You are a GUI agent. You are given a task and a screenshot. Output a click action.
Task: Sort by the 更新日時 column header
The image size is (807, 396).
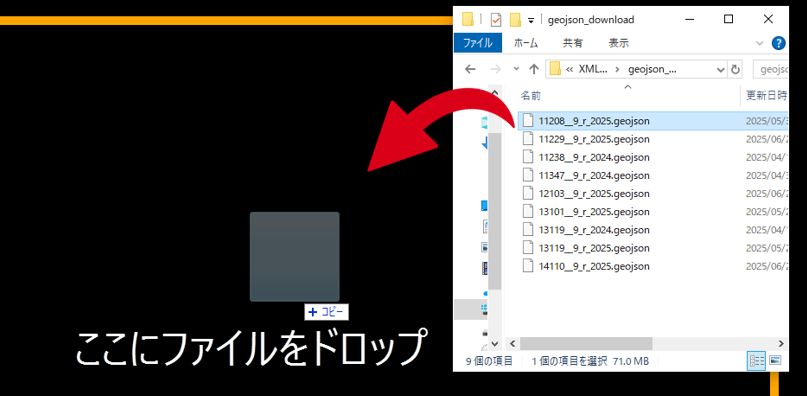[x=766, y=95]
